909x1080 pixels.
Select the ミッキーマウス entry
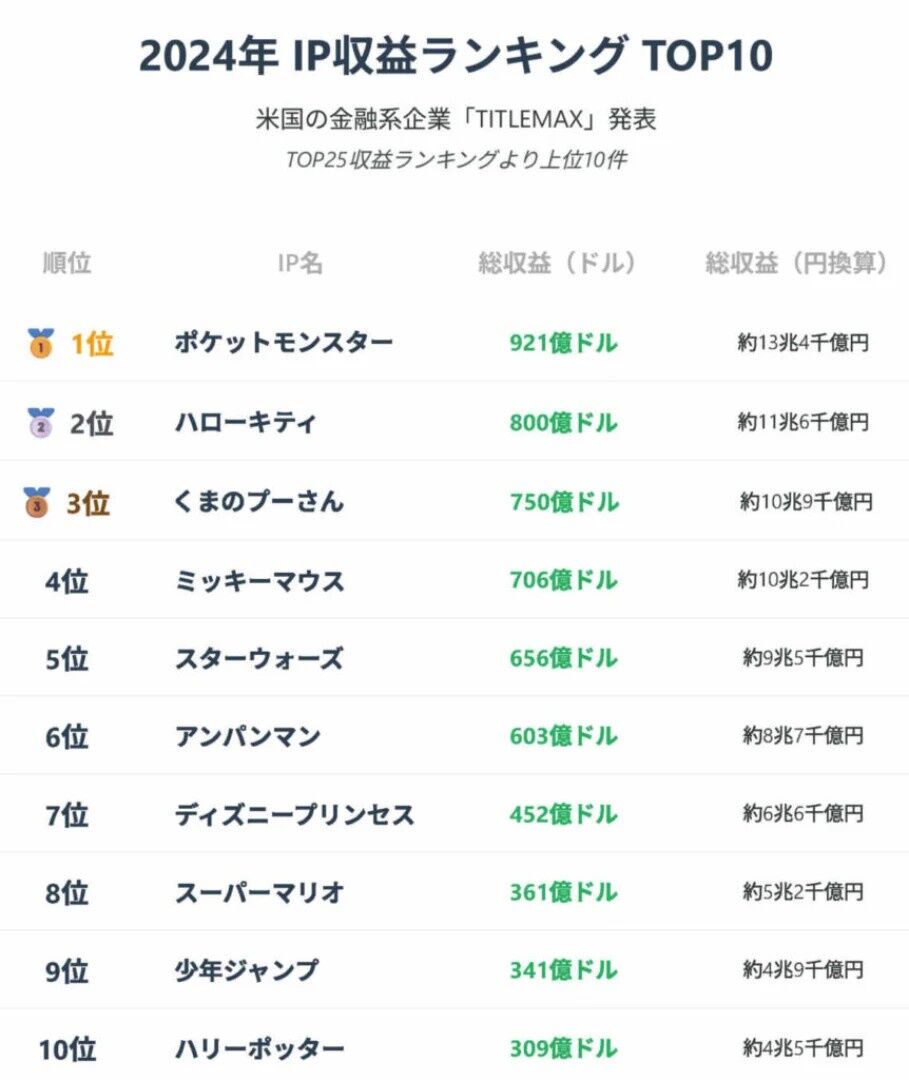point(259,581)
